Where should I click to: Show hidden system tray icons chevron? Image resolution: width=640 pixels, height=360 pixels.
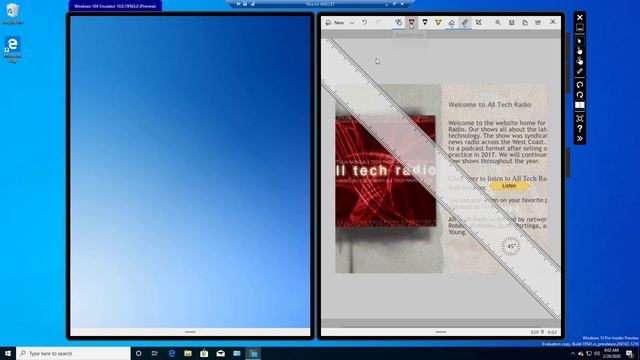click(x=572, y=353)
